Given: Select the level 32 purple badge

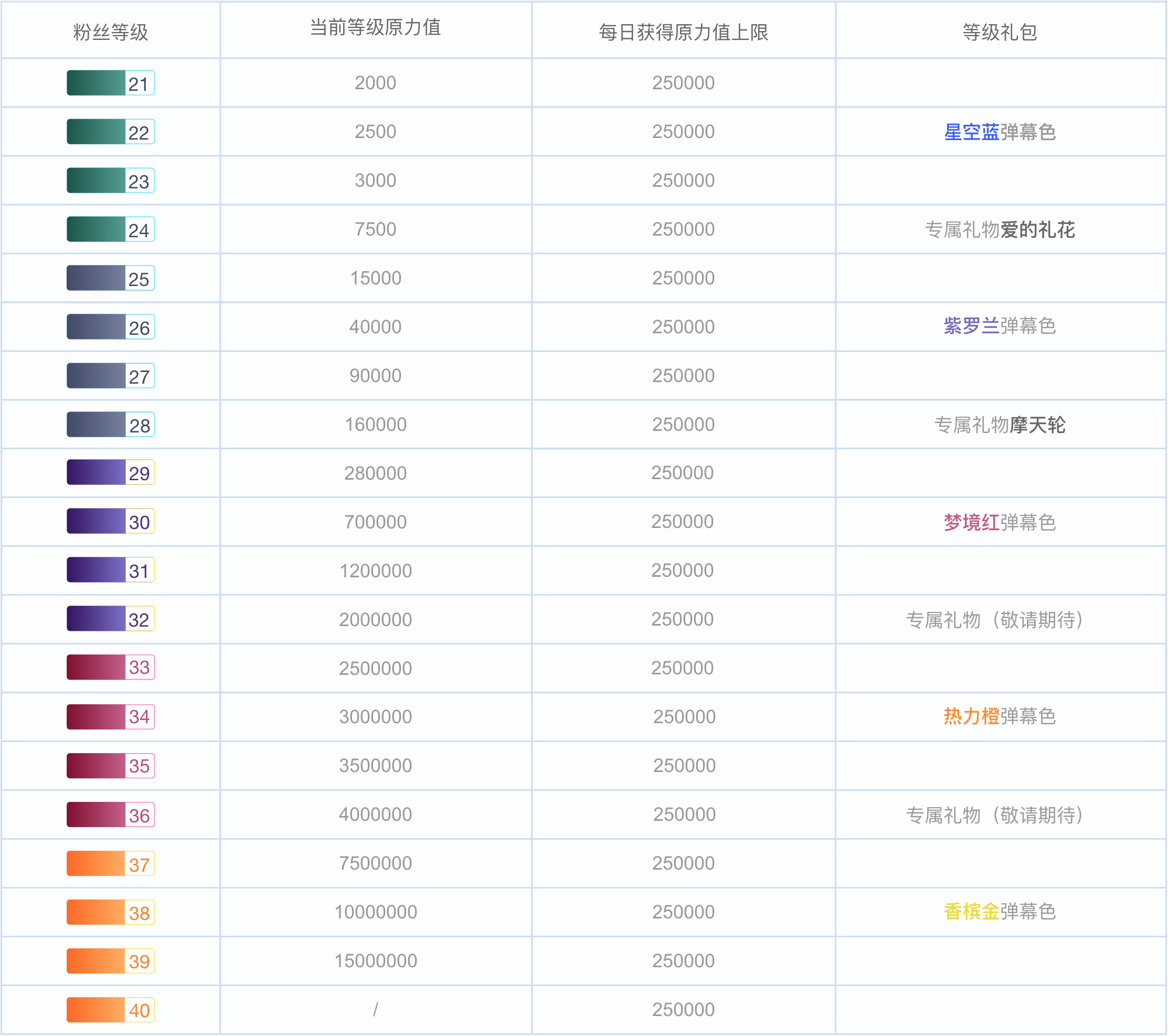Looking at the screenshot, I should (110, 619).
